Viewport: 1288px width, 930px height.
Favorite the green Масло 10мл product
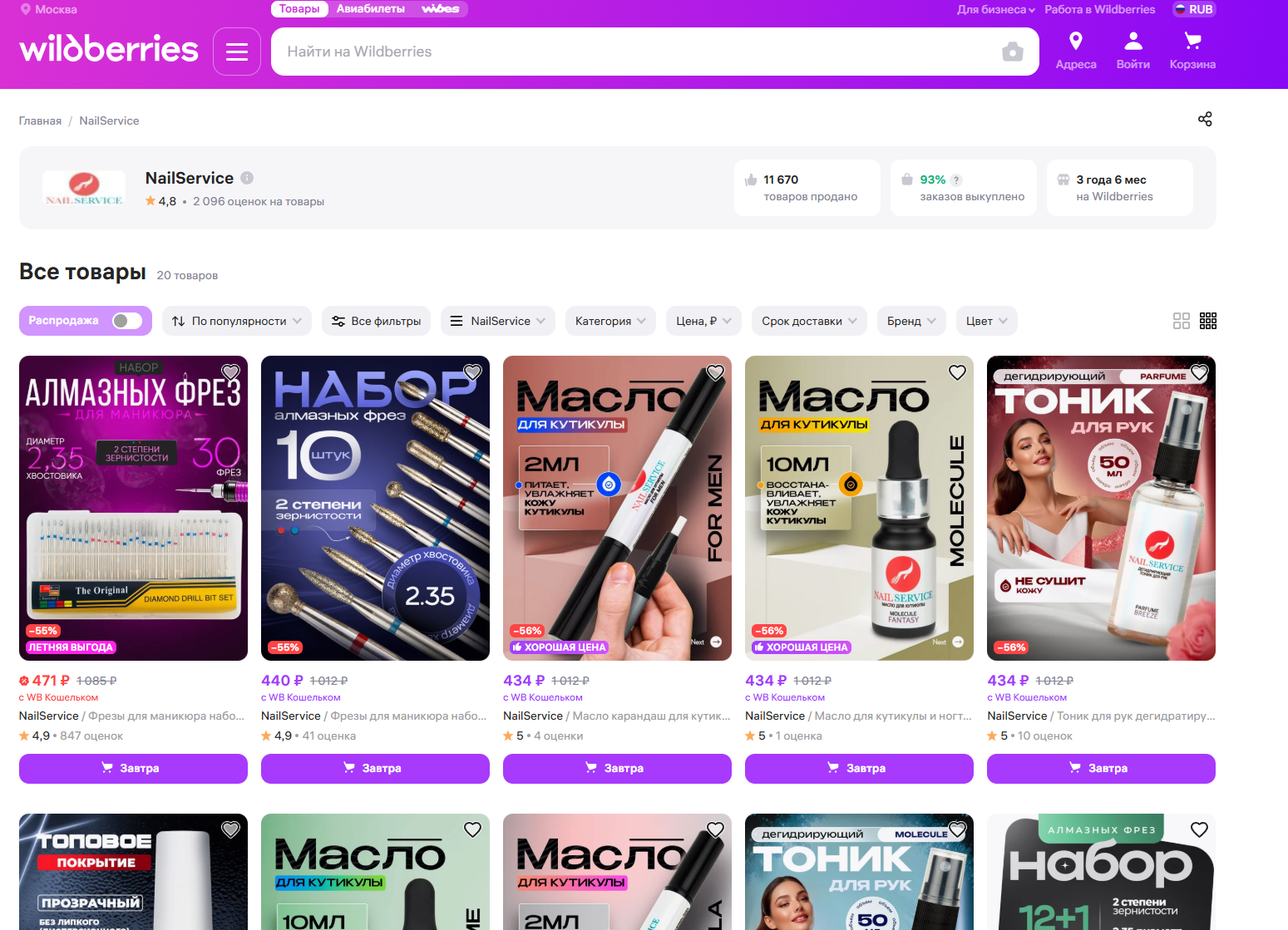(x=472, y=829)
